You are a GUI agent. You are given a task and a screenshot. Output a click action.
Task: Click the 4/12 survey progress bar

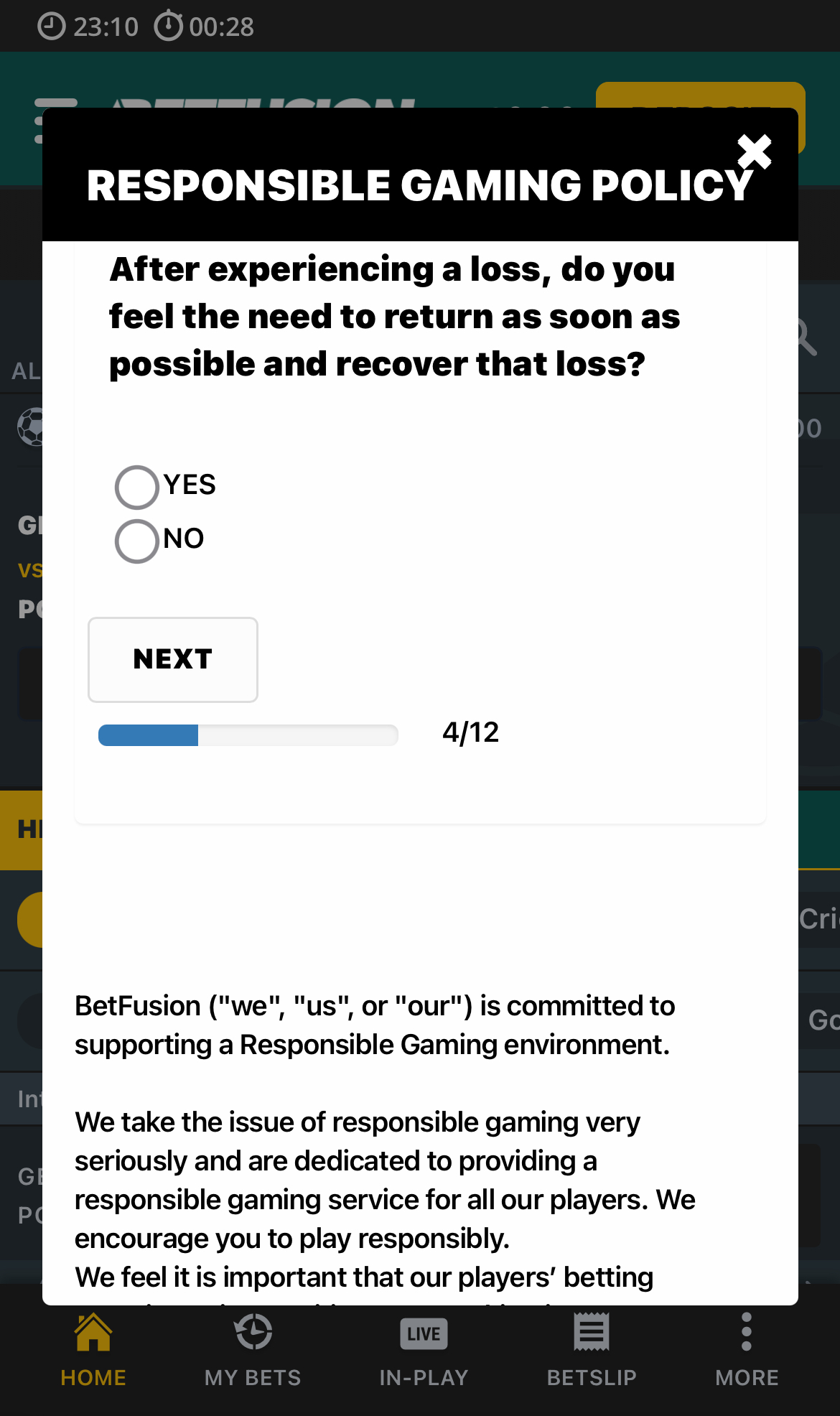click(x=248, y=734)
